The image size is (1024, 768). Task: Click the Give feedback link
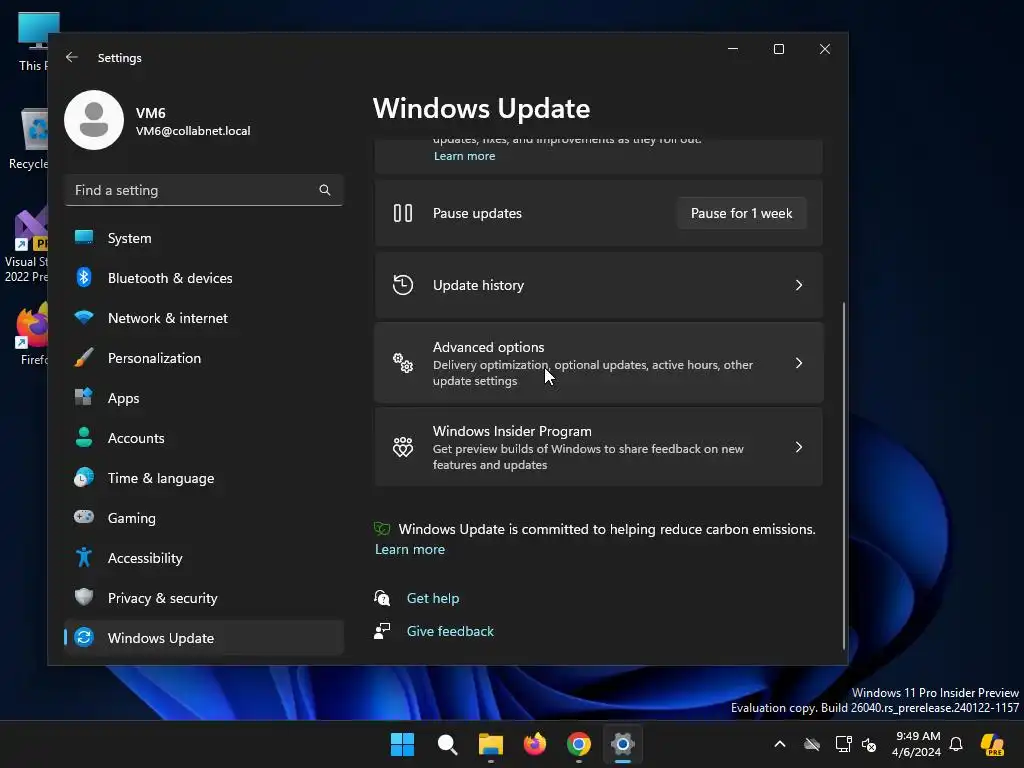click(450, 631)
